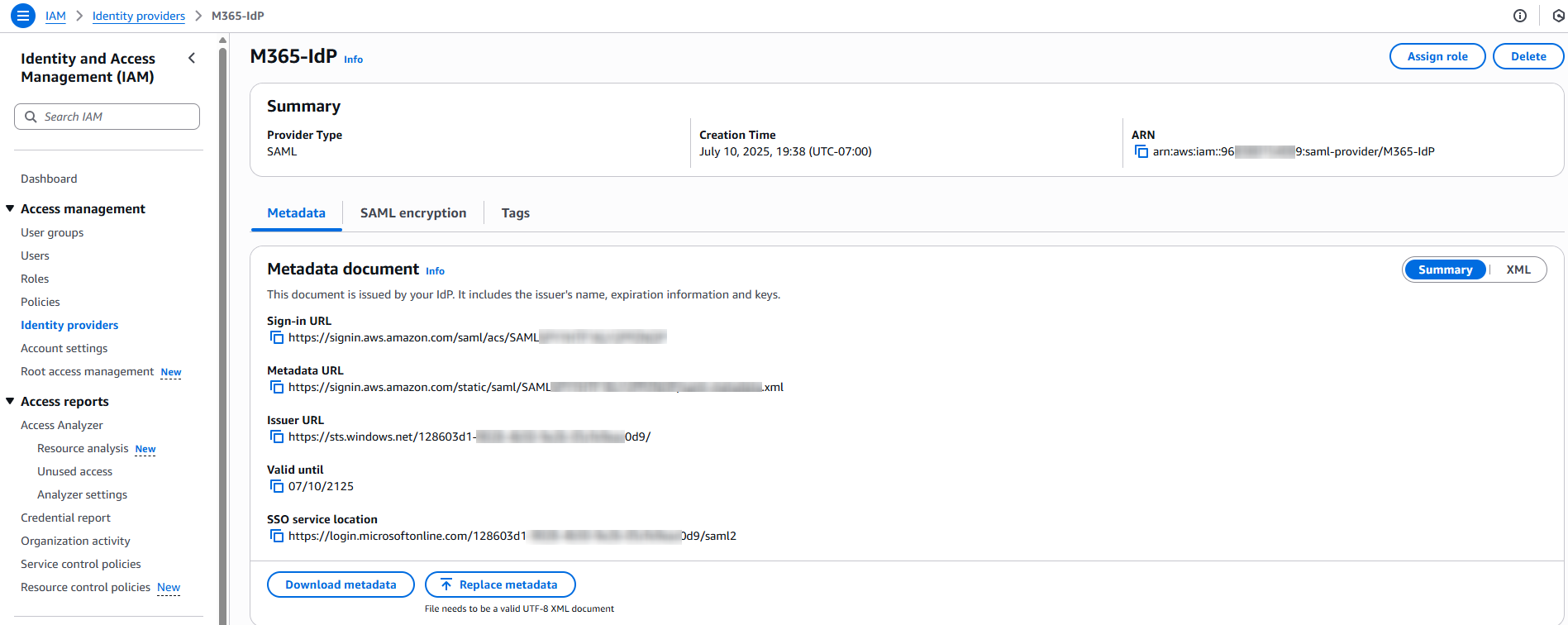
Task: Click the hexagon settings icon at top right
Action: coord(1558,16)
